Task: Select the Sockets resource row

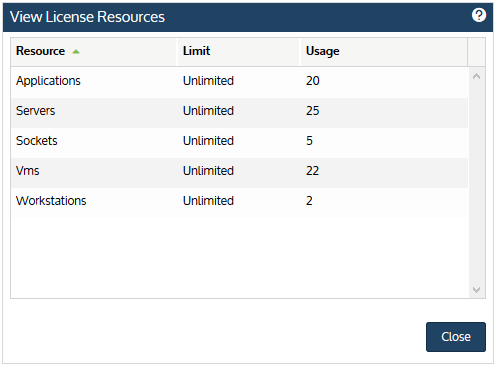Action: tap(239, 143)
